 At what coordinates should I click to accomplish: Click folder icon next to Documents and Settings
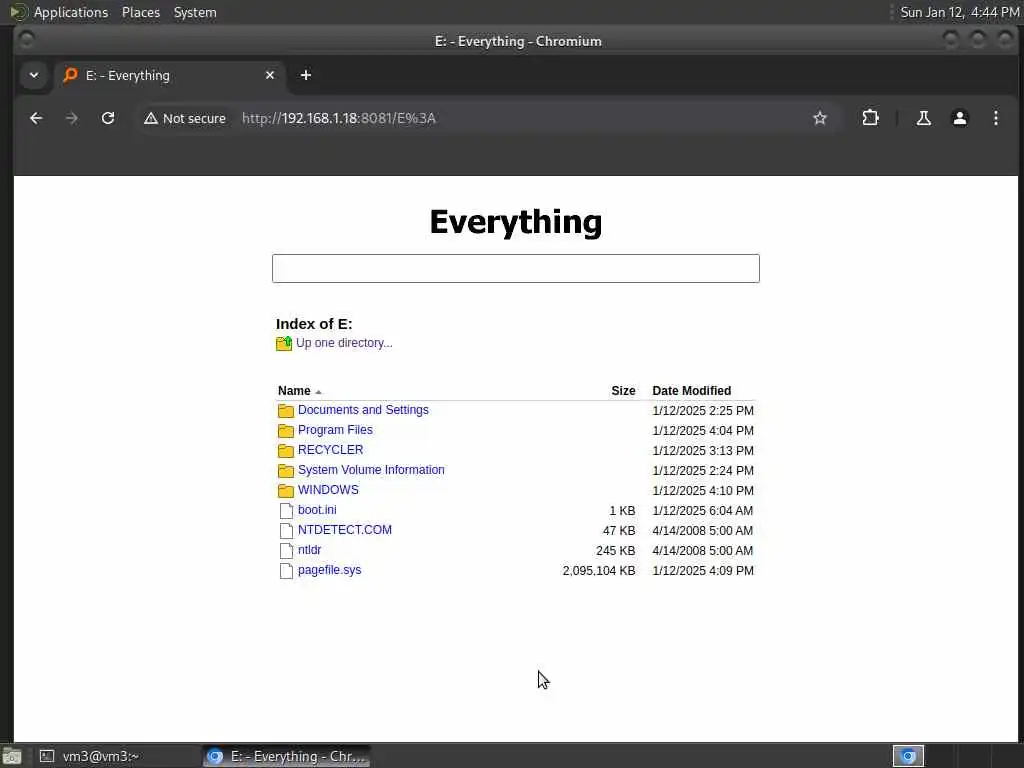click(x=285, y=411)
